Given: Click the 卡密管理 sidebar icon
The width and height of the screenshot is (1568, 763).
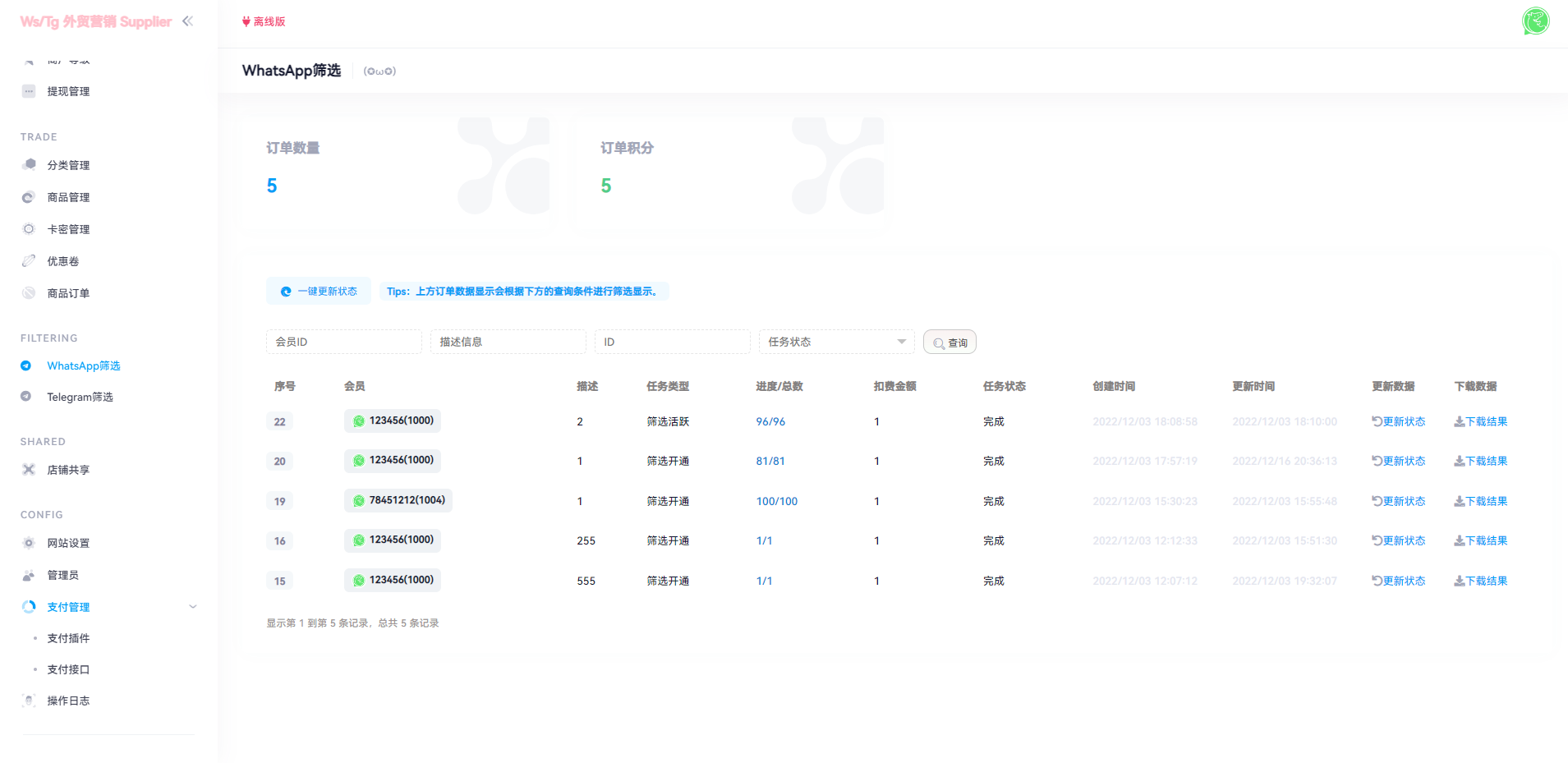Looking at the screenshot, I should 29,229.
